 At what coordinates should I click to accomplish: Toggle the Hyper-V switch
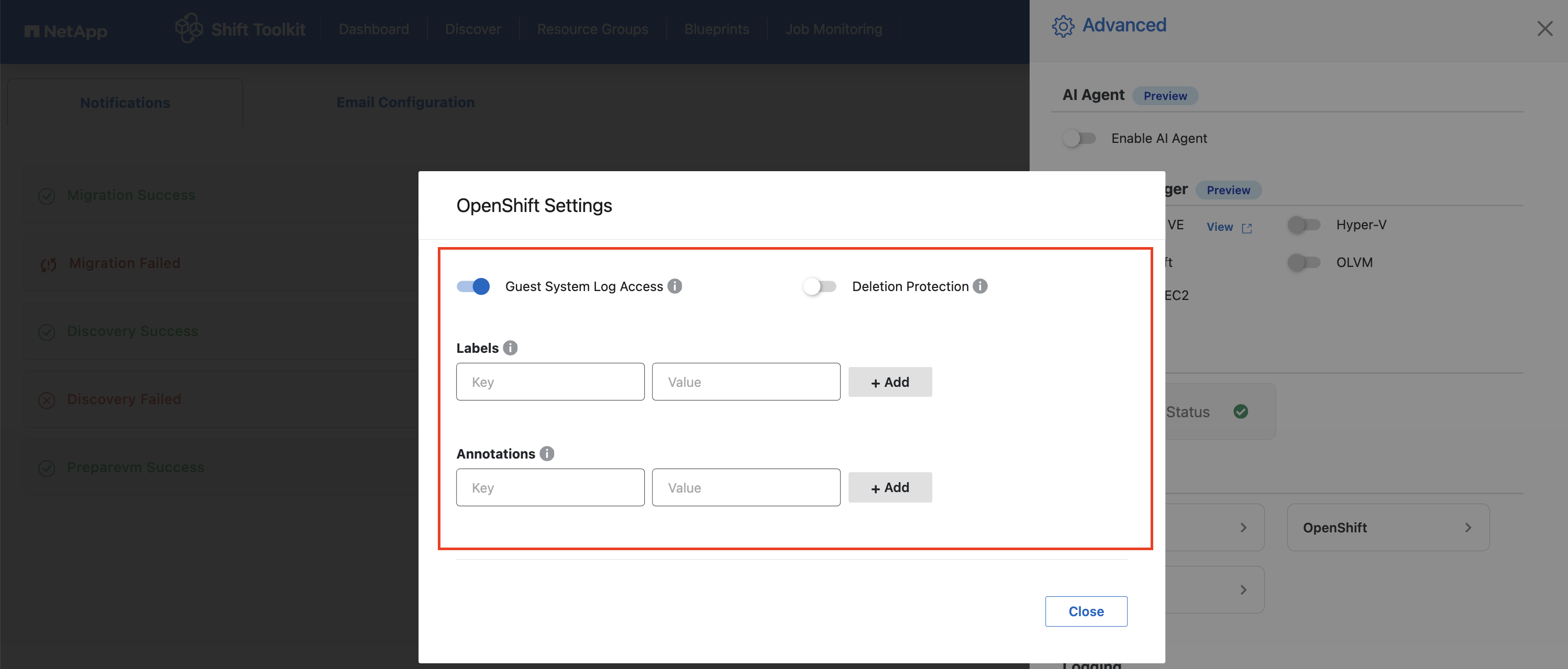click(x=1304, y=225)
